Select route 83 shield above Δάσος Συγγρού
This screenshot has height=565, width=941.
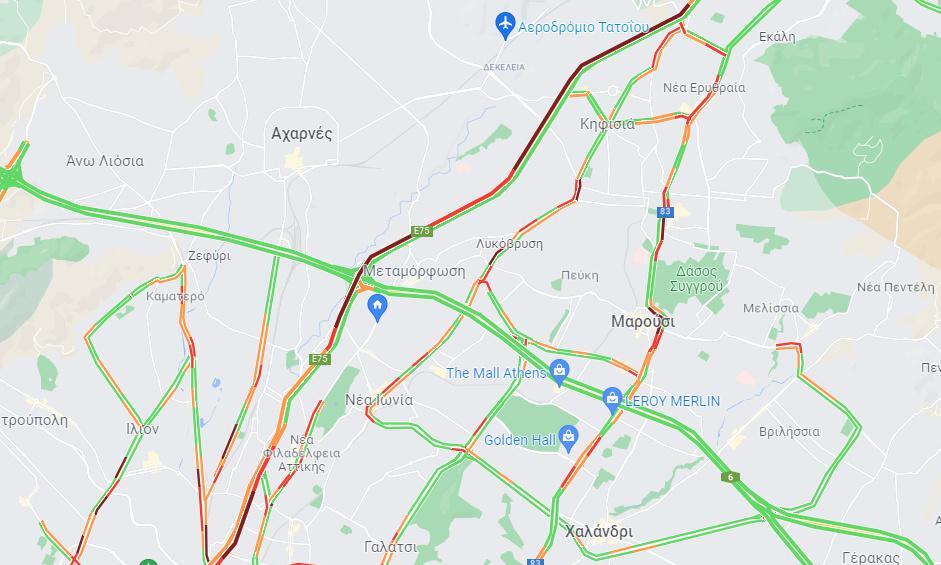point(664,211)
